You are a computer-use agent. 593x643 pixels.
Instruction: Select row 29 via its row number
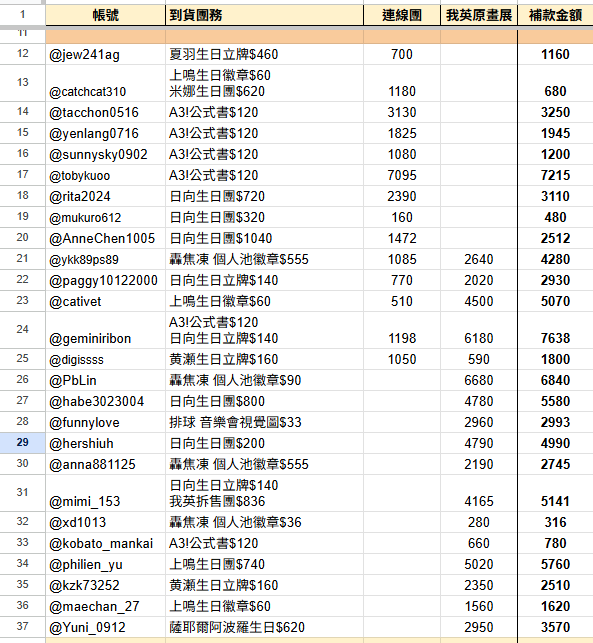click(x=23, y=443)
